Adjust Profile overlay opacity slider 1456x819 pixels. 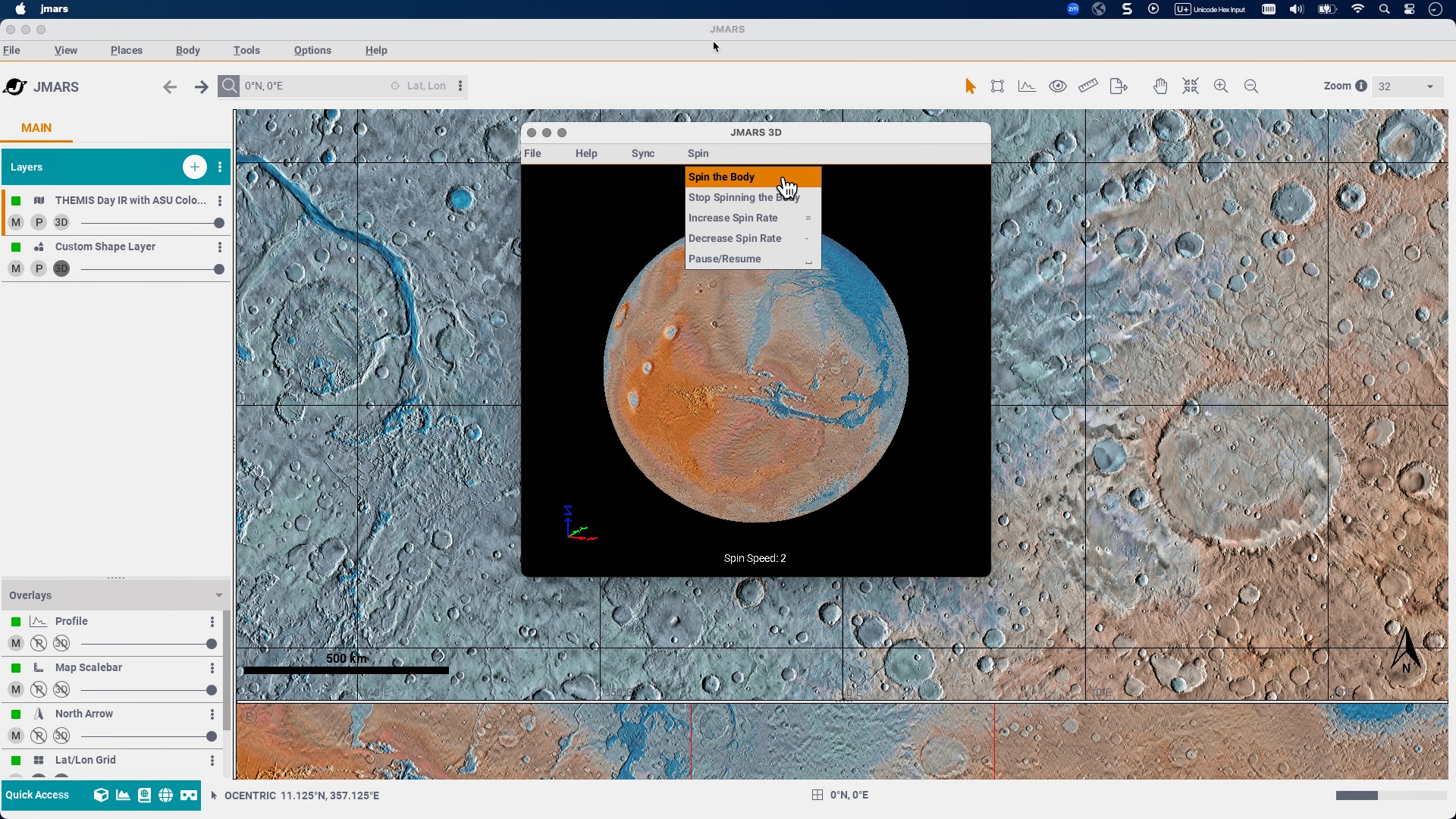point(149,644)
